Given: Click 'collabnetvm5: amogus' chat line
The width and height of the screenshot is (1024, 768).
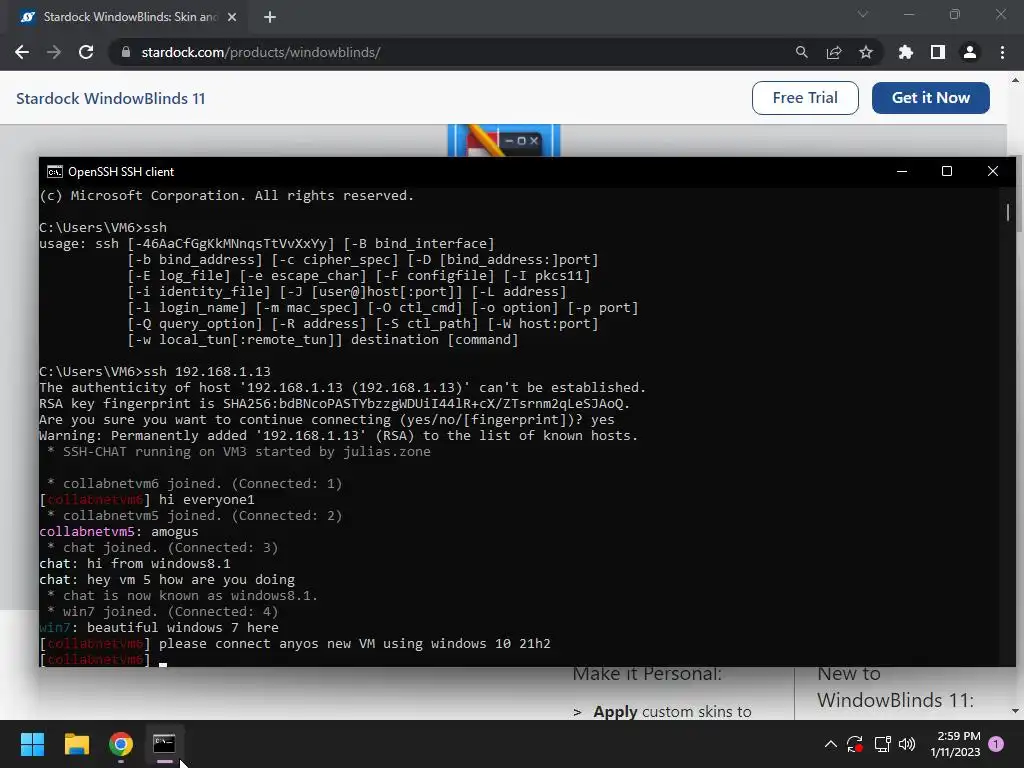Looking at the screenshot, I should pos(118,532).
